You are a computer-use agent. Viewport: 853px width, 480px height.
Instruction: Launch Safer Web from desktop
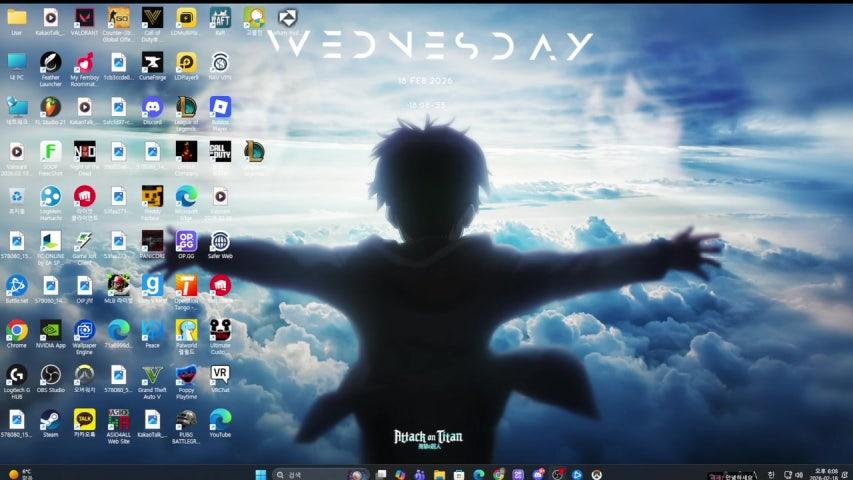tap(220, 245)
